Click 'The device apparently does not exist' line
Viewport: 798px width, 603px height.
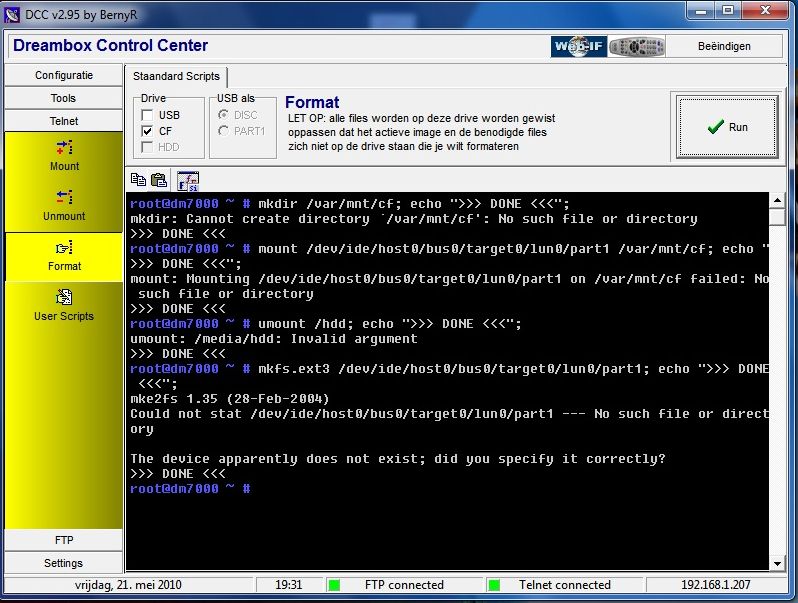pos(398,458)
